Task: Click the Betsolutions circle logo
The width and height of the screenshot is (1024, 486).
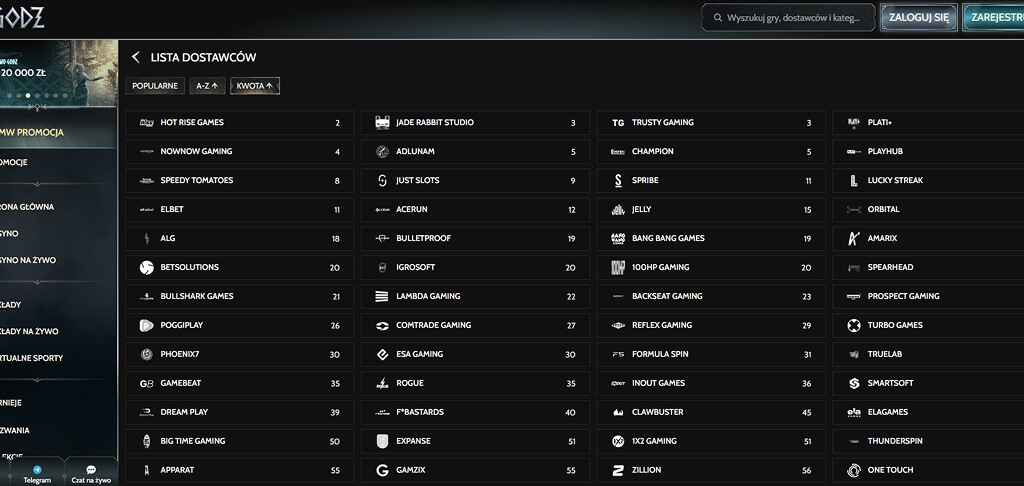Action: point(146,267)
